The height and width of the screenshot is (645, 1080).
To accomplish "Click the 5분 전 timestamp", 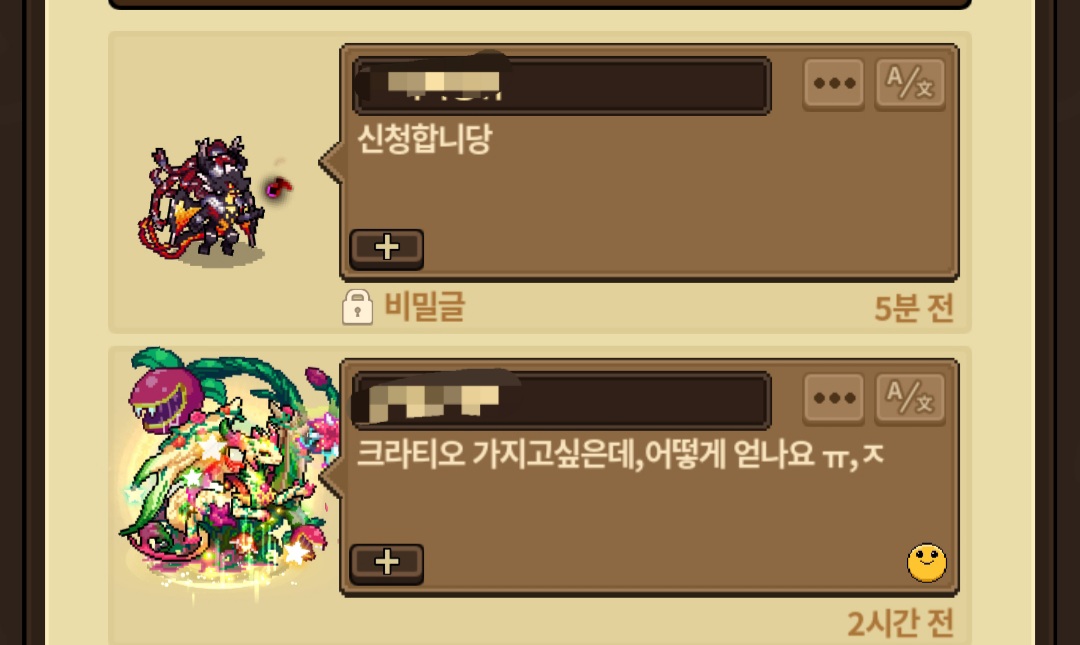I will [914, 308].
